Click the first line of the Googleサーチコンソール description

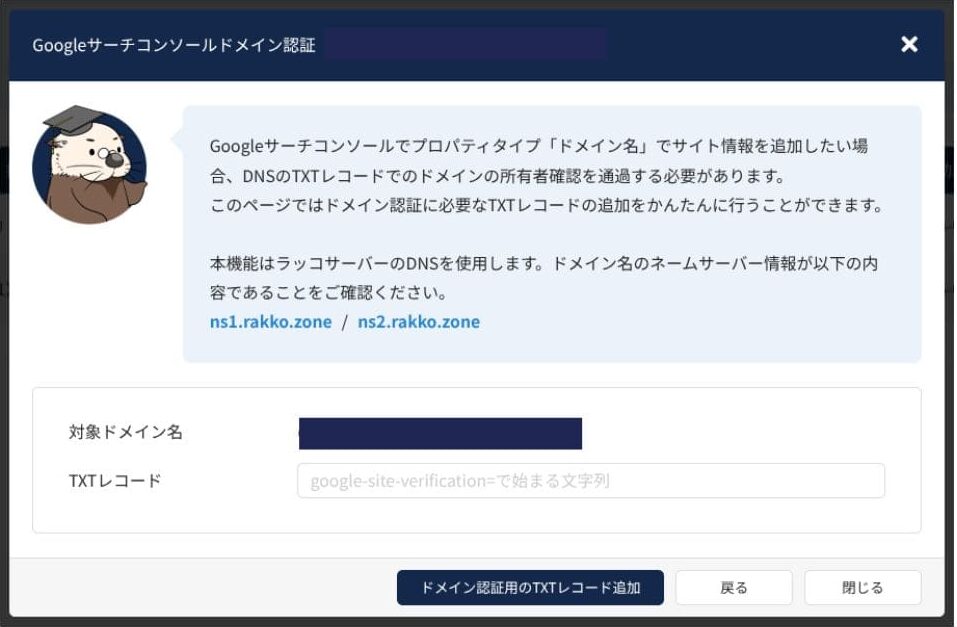tap(538, 146)
